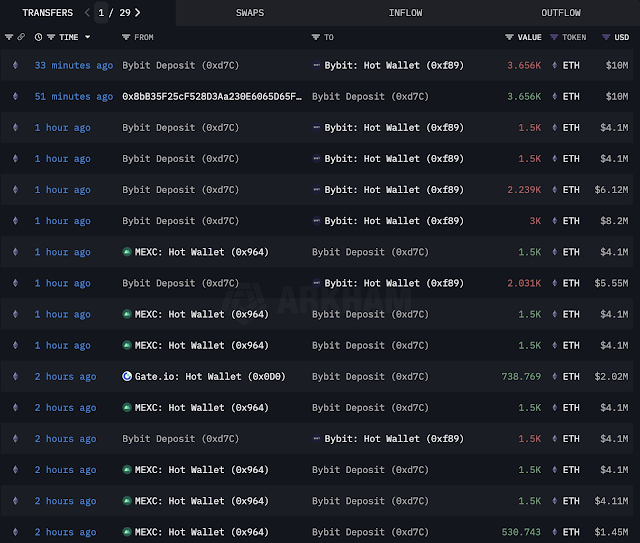The width and height of the screenshot is (640, 543).
Task: Click the Gate.io logo icon
Action: pos(127,376)
